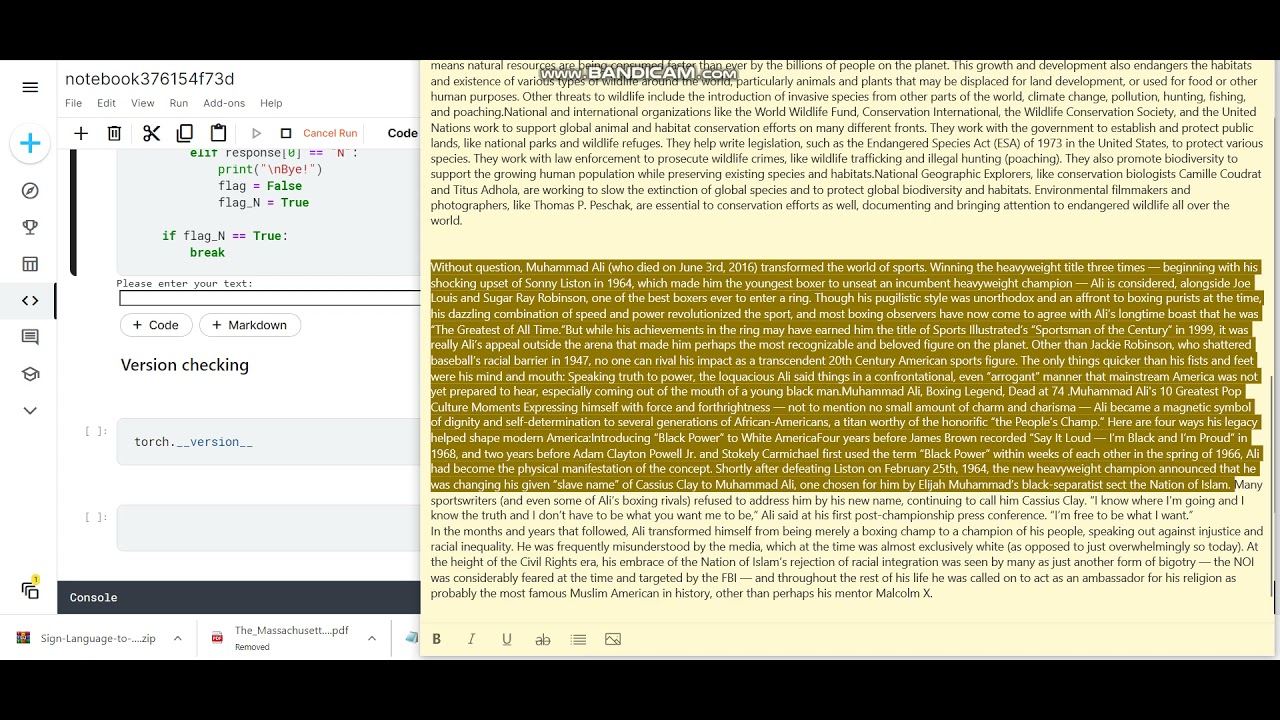
Task: Toggle italic in sticky note
Action: click(x=471, y=639)
